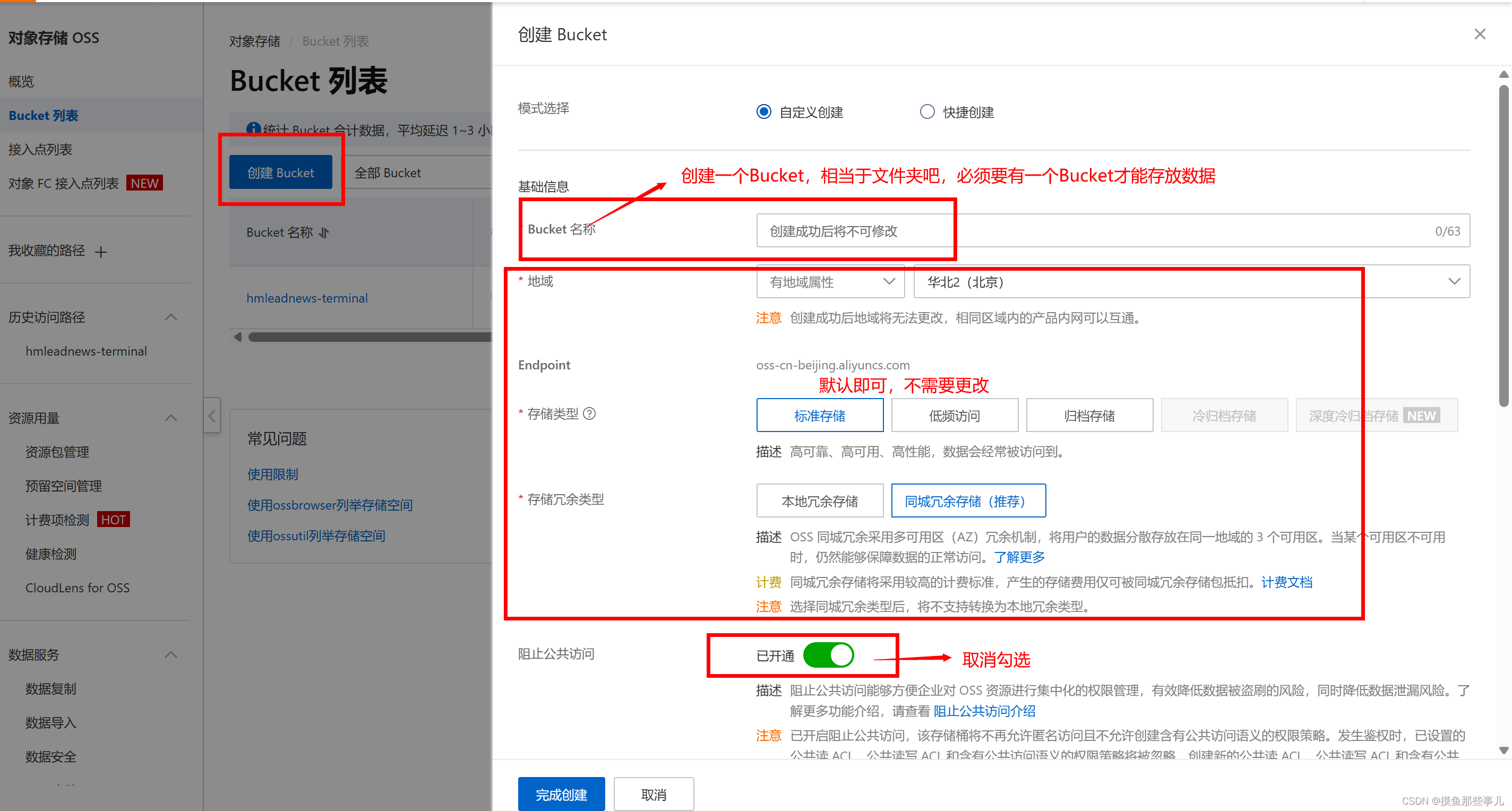Open 资源包管理 in the sidebar
Screen dimensions: 1512x811
57,452
